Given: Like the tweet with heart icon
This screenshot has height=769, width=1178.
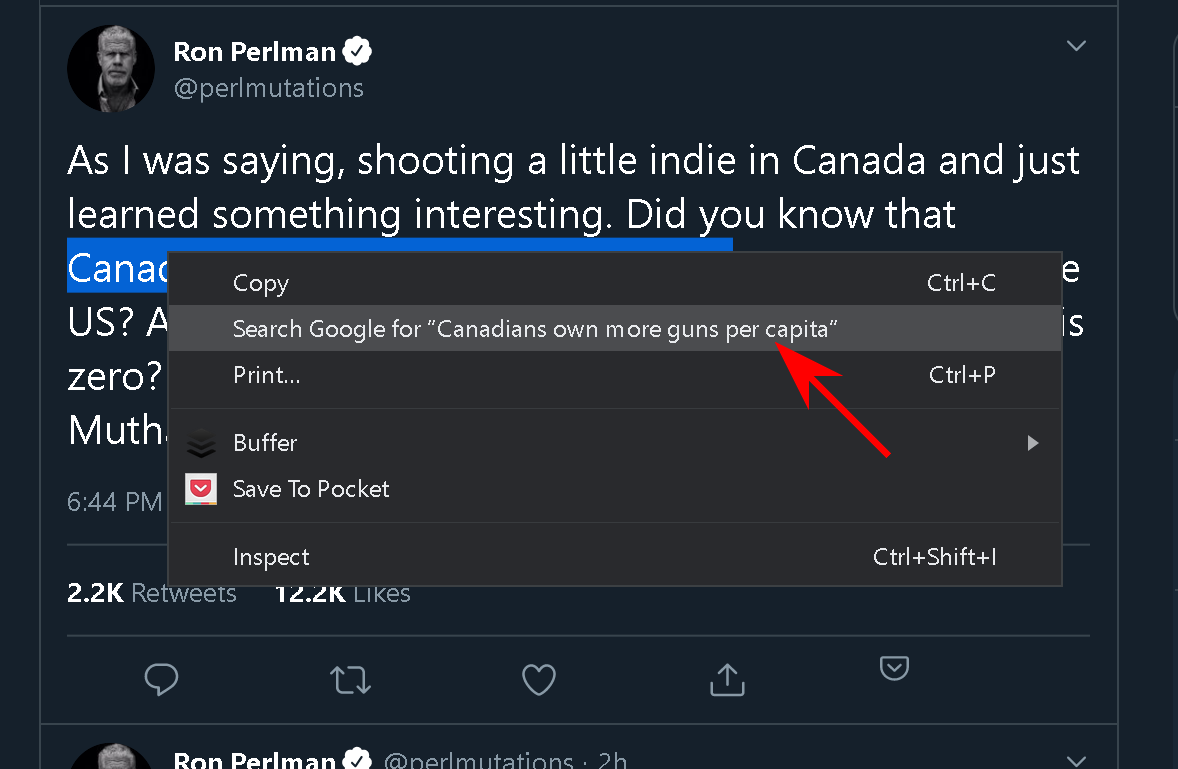Looking at the screenshot, I should (539, 680).
